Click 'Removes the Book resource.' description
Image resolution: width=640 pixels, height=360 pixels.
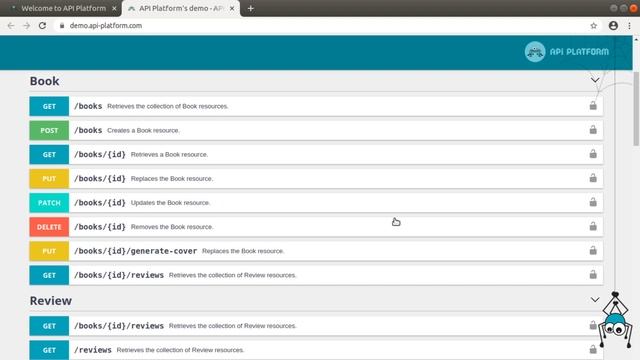(x=172, y=227)
